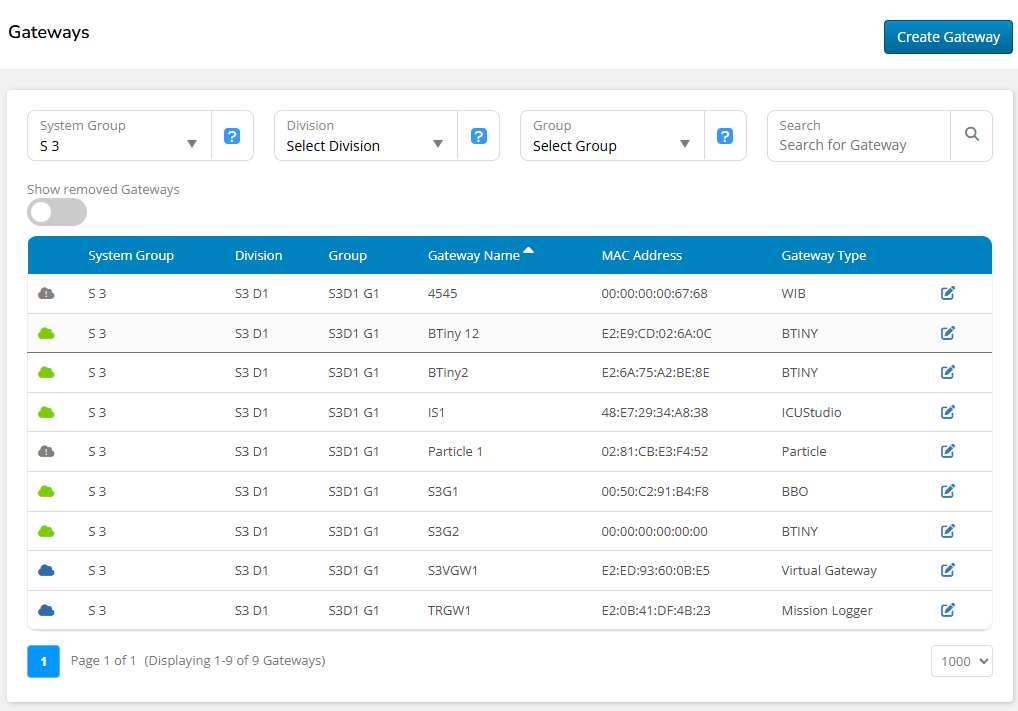Open edit for S3VGW1 Virtual Gateway
This screenshot has height=711, width=1018.
pyautogui.click(x=947, y=570)
